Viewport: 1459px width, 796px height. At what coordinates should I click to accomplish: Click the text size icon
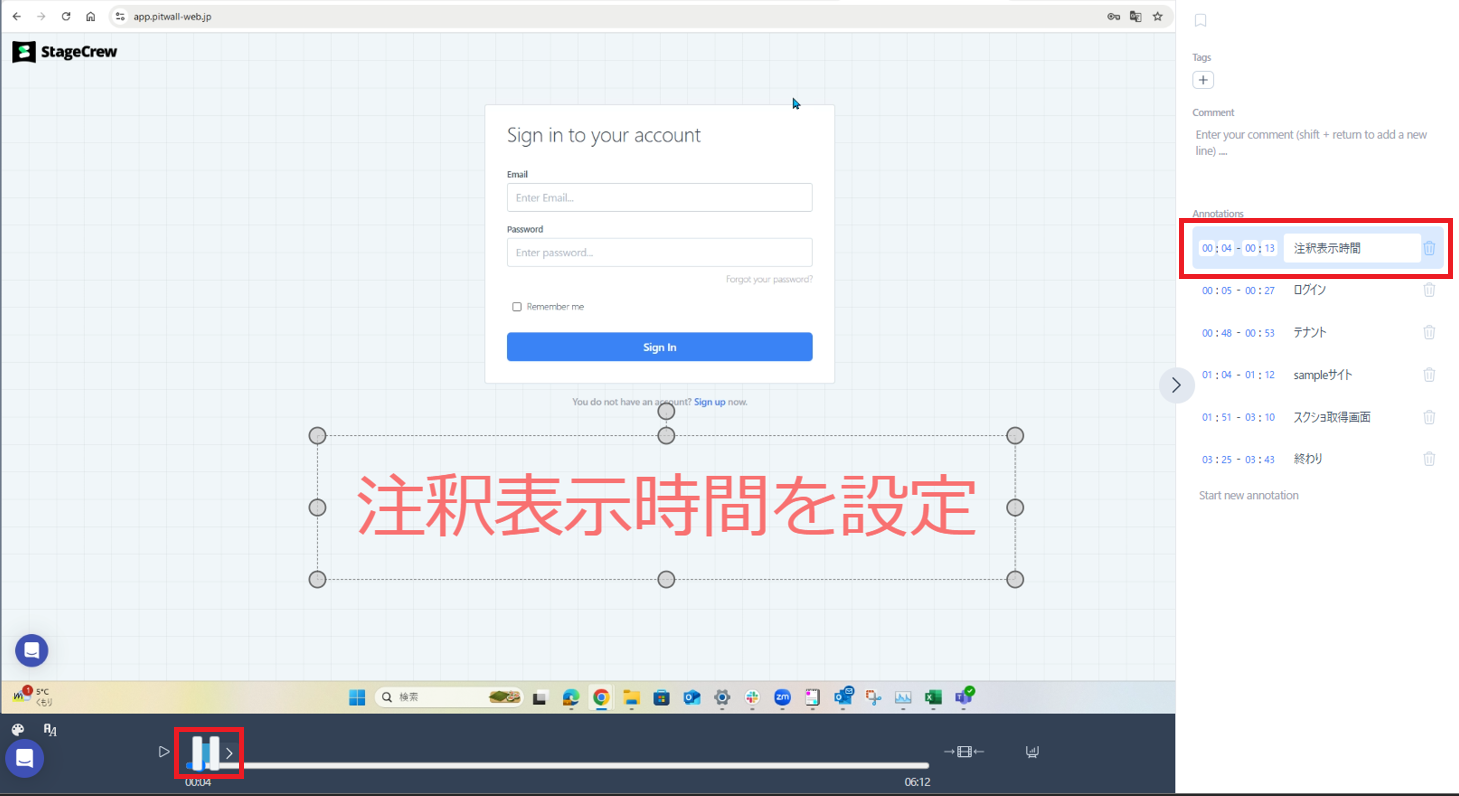click(50, 730)
